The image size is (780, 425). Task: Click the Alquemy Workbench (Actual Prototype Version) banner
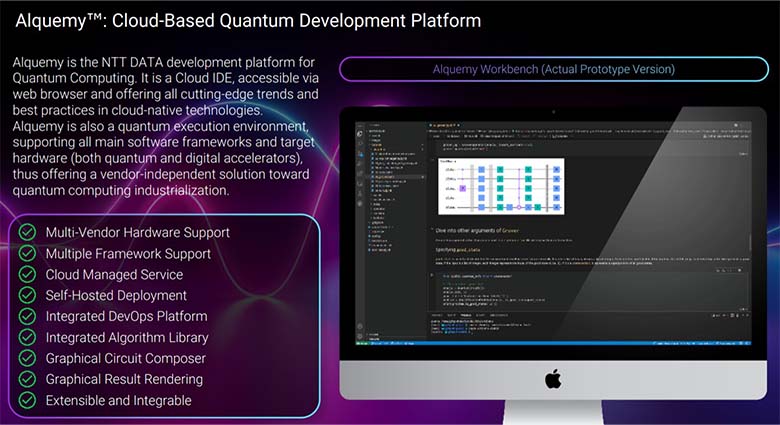click(553, 69)
